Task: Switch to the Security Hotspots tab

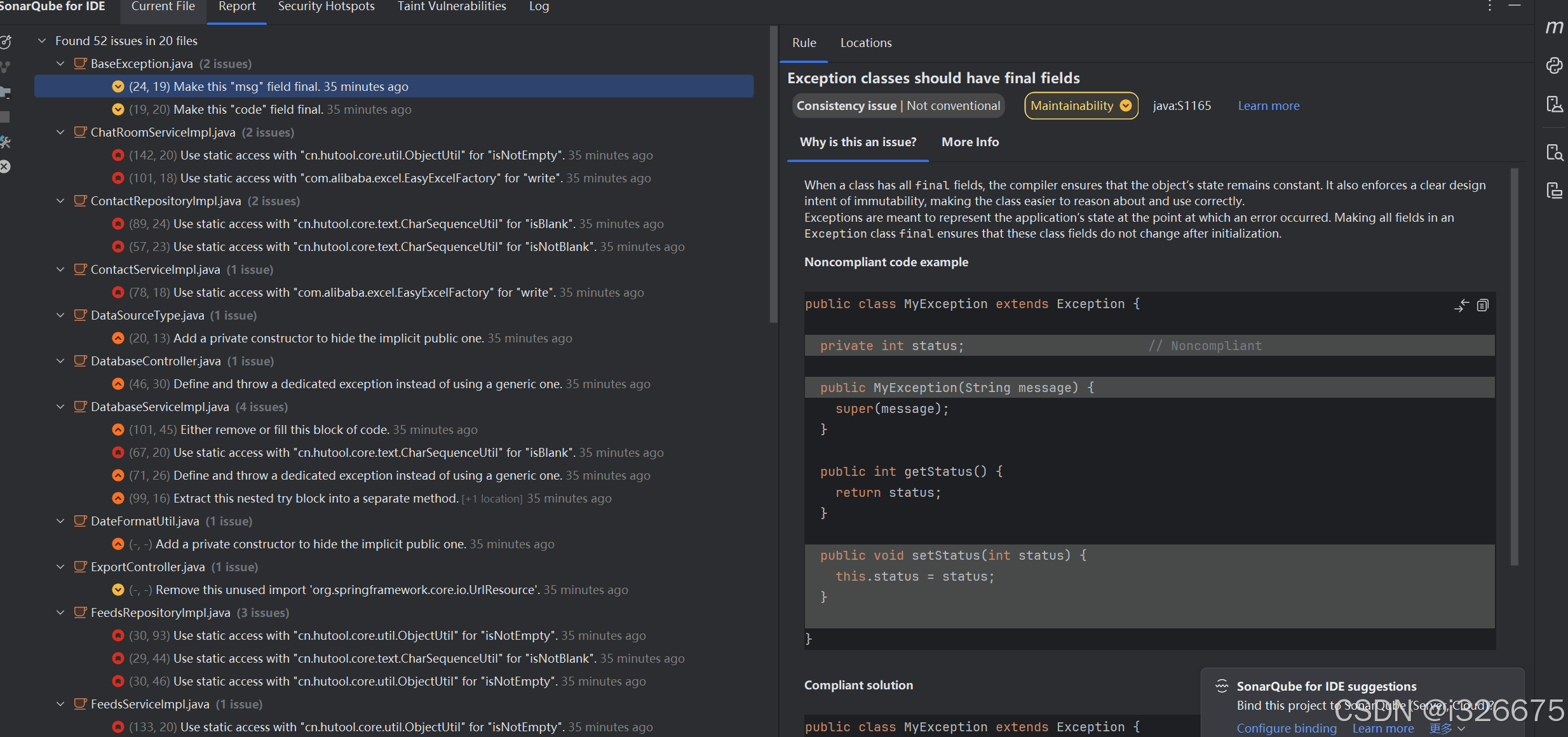Action: tap(326, 6)
